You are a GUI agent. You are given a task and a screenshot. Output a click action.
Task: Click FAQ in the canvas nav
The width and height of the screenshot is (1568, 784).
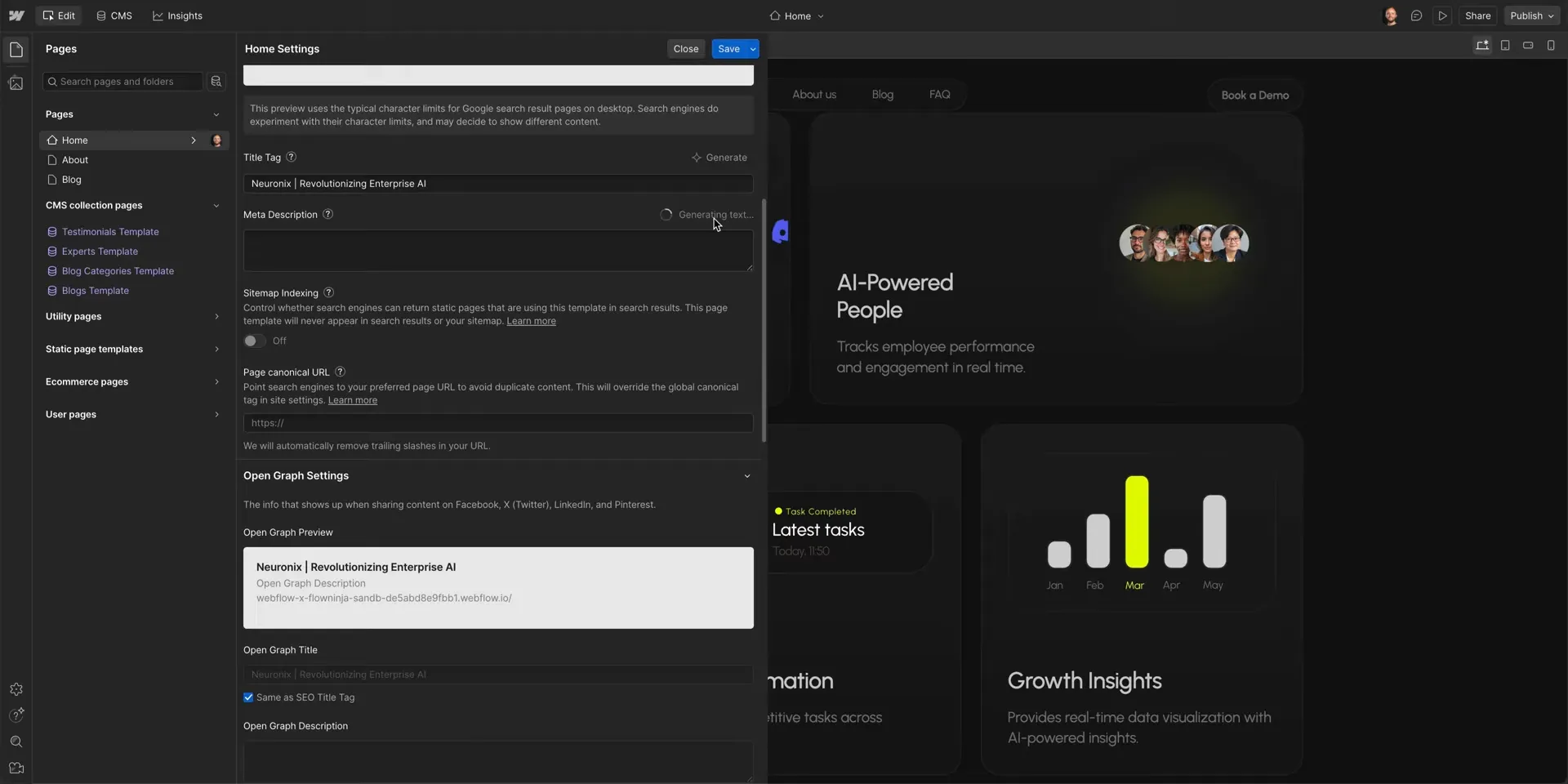pos(940,95)
